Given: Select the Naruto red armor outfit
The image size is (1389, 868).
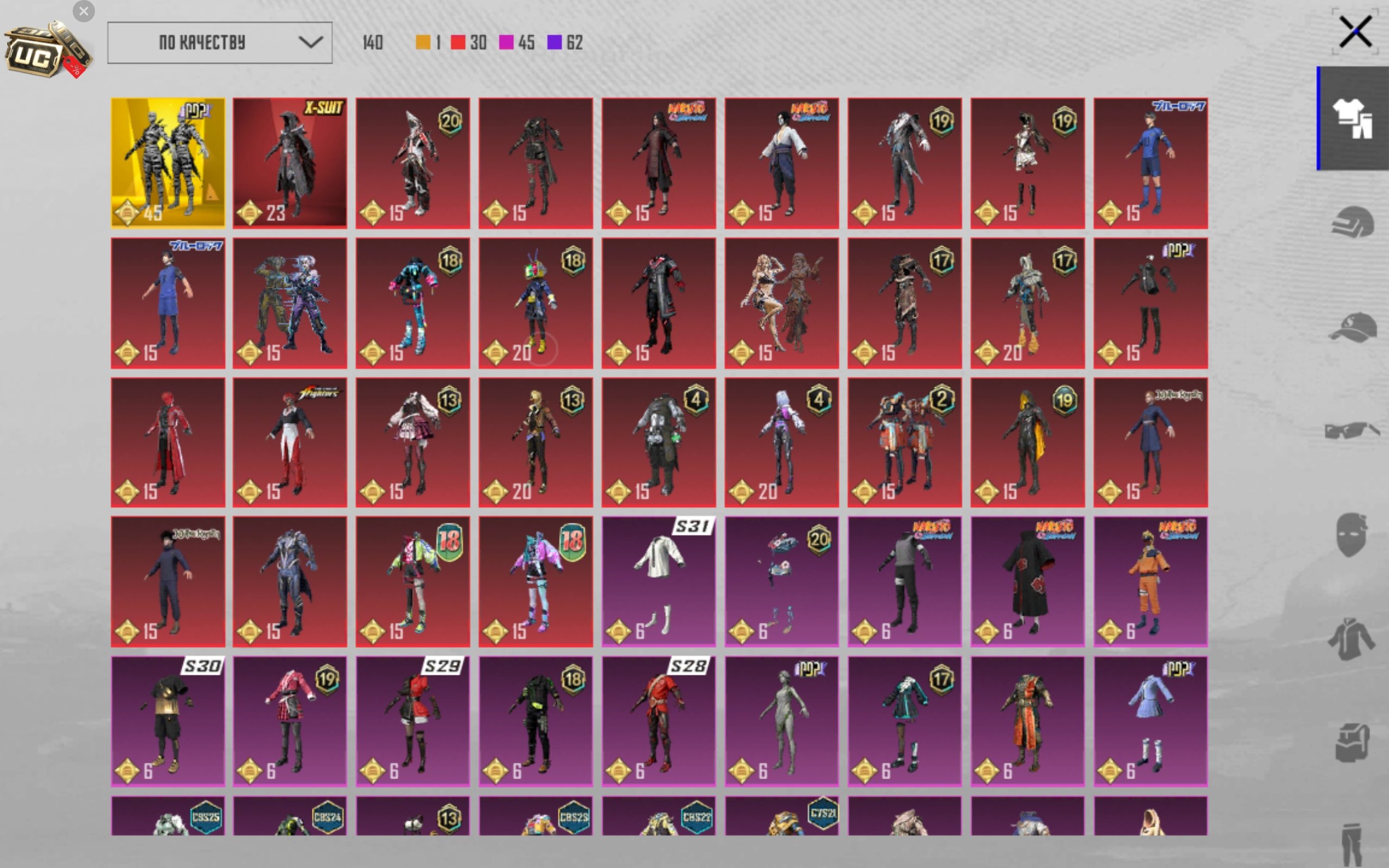Looking at the screenshot, I should pos(659,163).
